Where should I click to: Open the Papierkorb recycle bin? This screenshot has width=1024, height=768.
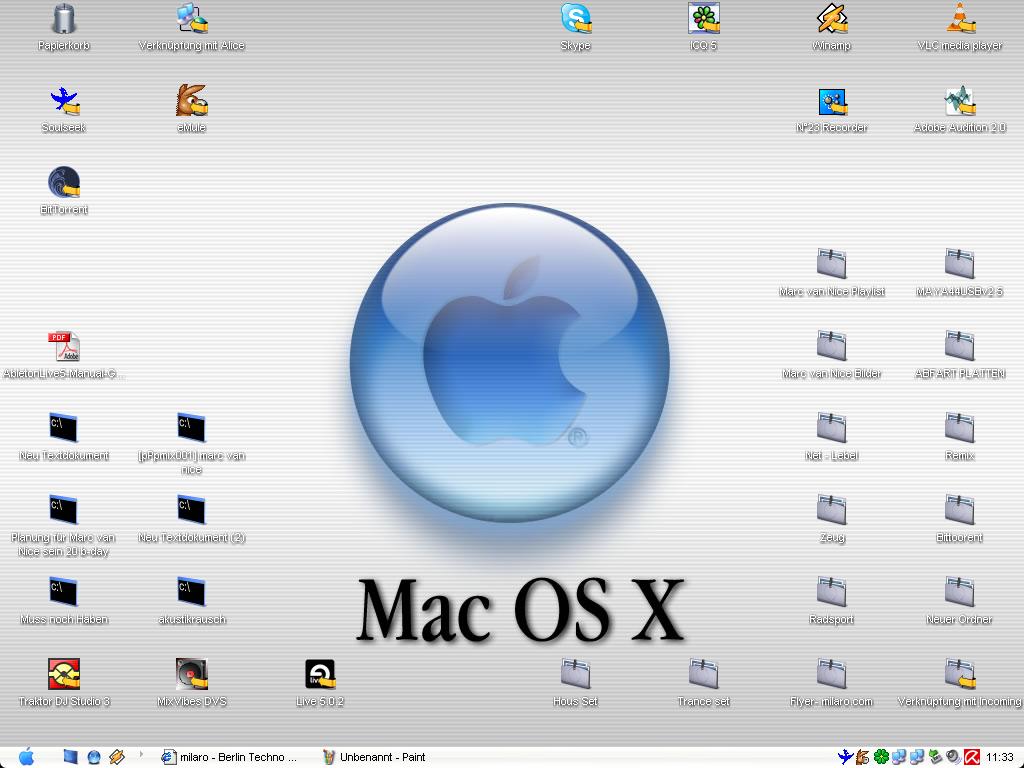pyautogui.click(x=64, y=19)
